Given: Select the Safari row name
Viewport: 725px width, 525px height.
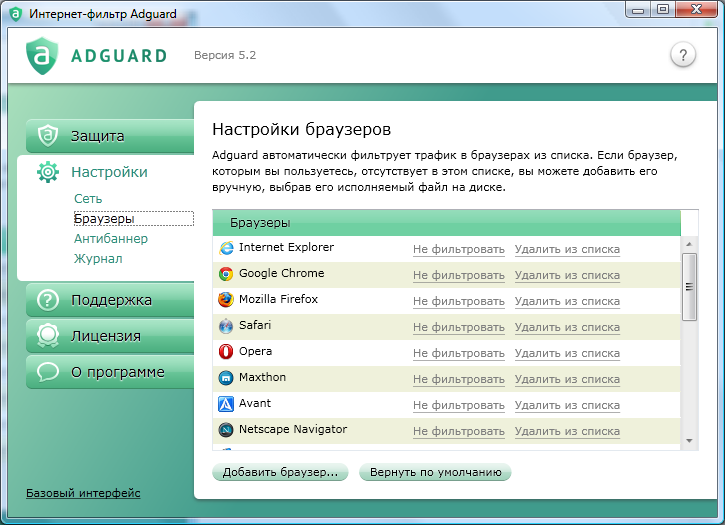Looking at the screenshot, I should [x=255, y=325].
